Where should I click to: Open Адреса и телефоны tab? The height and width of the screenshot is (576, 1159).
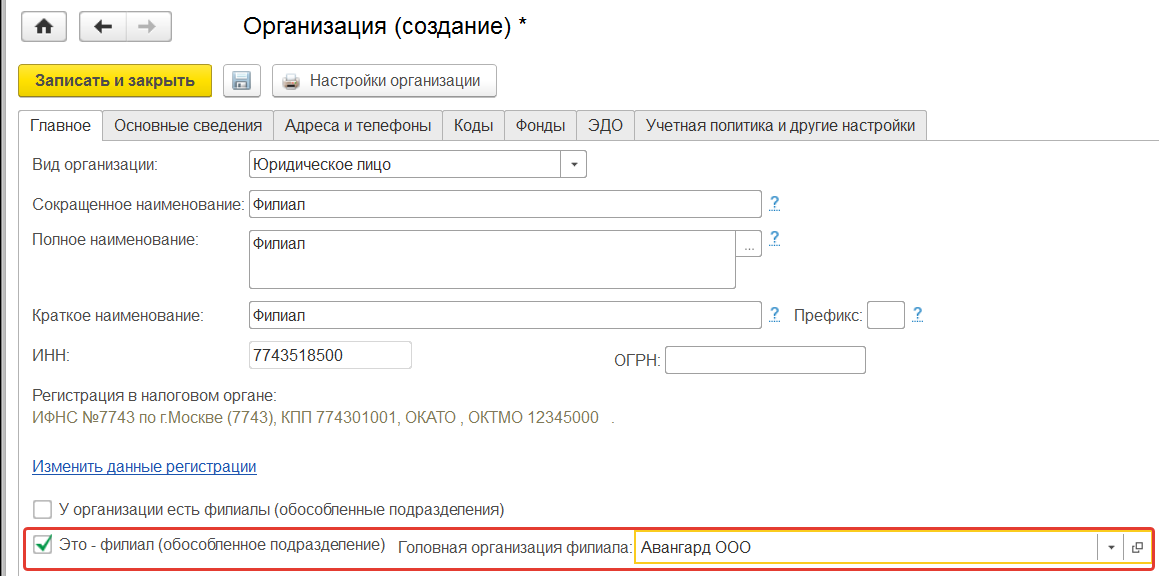point(357,126)
